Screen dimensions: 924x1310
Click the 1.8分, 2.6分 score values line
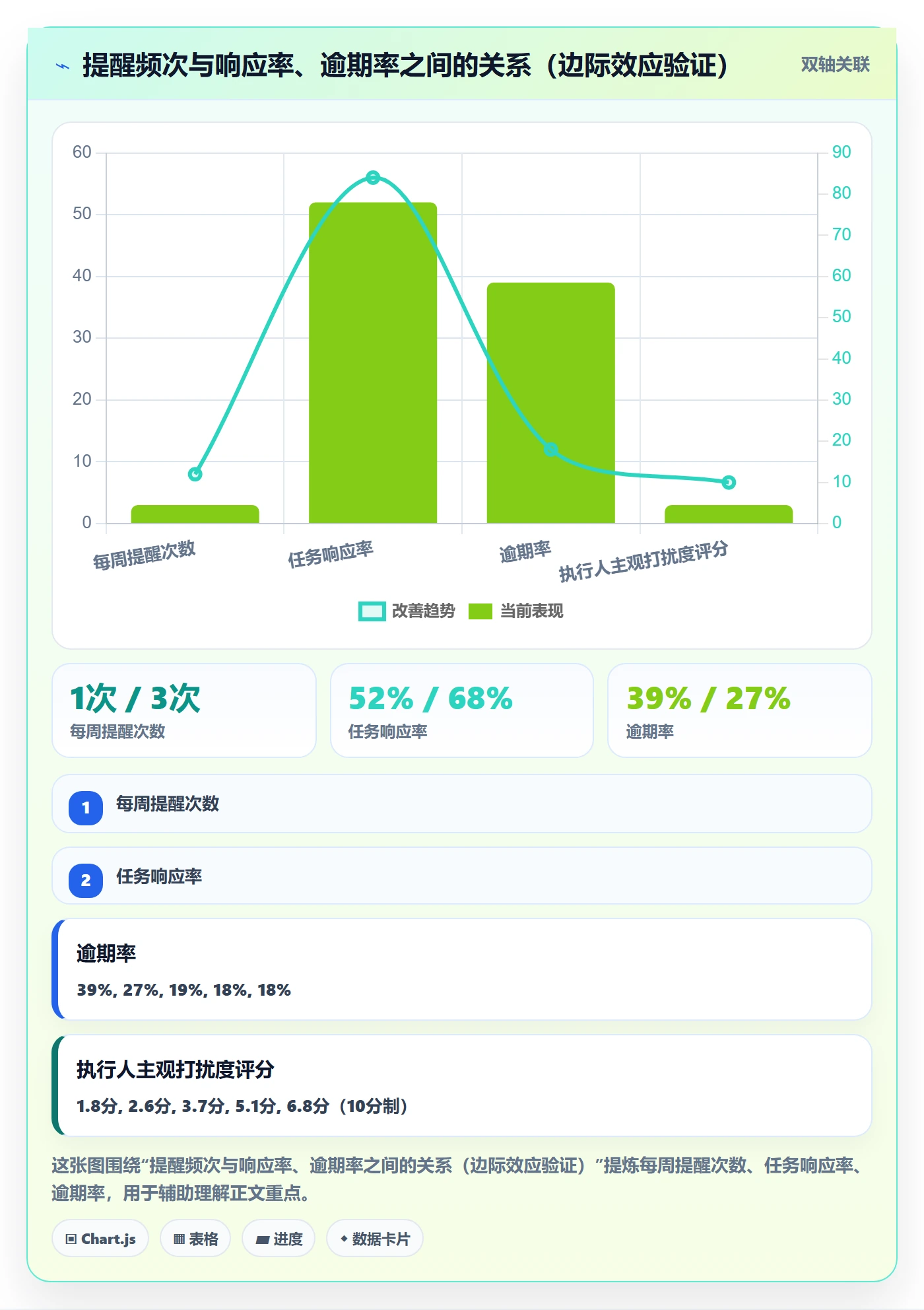[x=242, y=1106]
